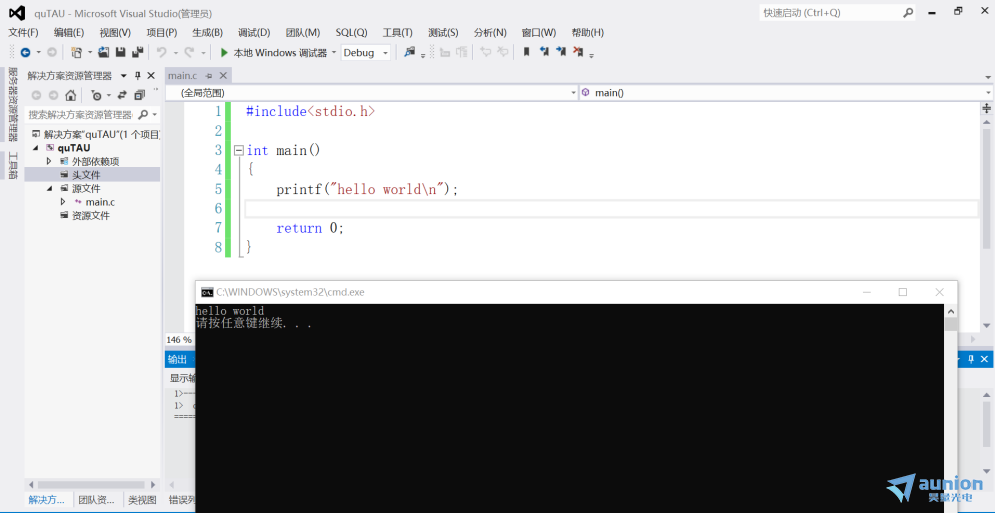This screenshot has height=513, width=995.
Task: Open the 生成(B) menu
Action: click(x=208, y=32)
